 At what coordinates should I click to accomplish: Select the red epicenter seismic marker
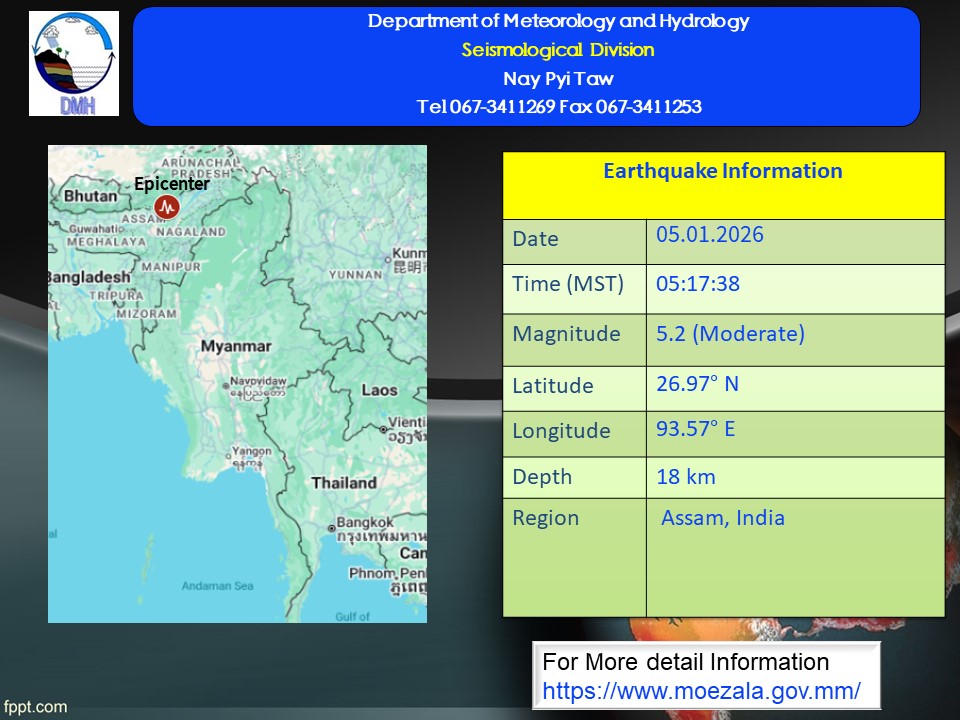[x=167, y=207]
